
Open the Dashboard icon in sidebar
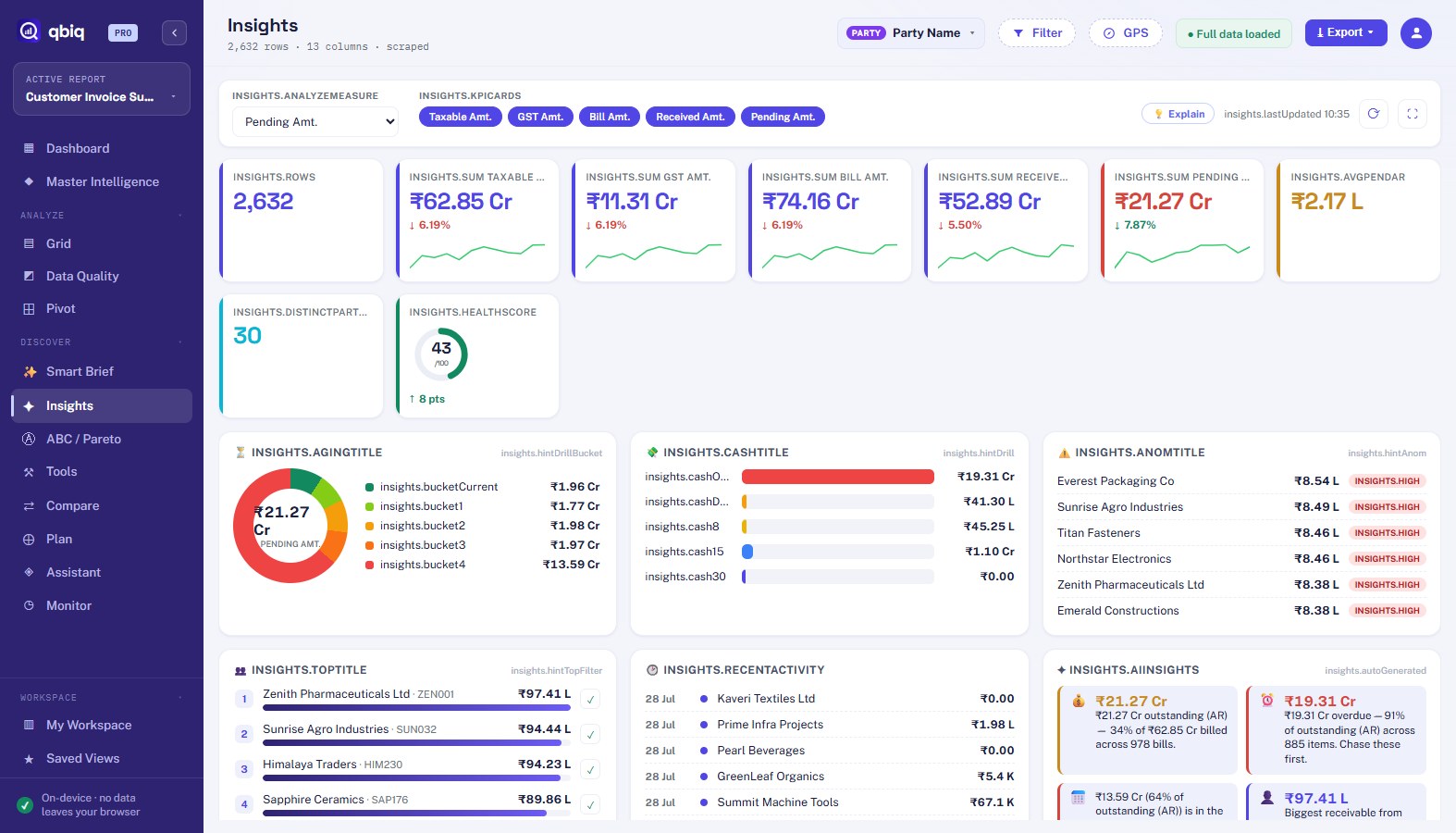pyautogui.click(x=29, y=148)
